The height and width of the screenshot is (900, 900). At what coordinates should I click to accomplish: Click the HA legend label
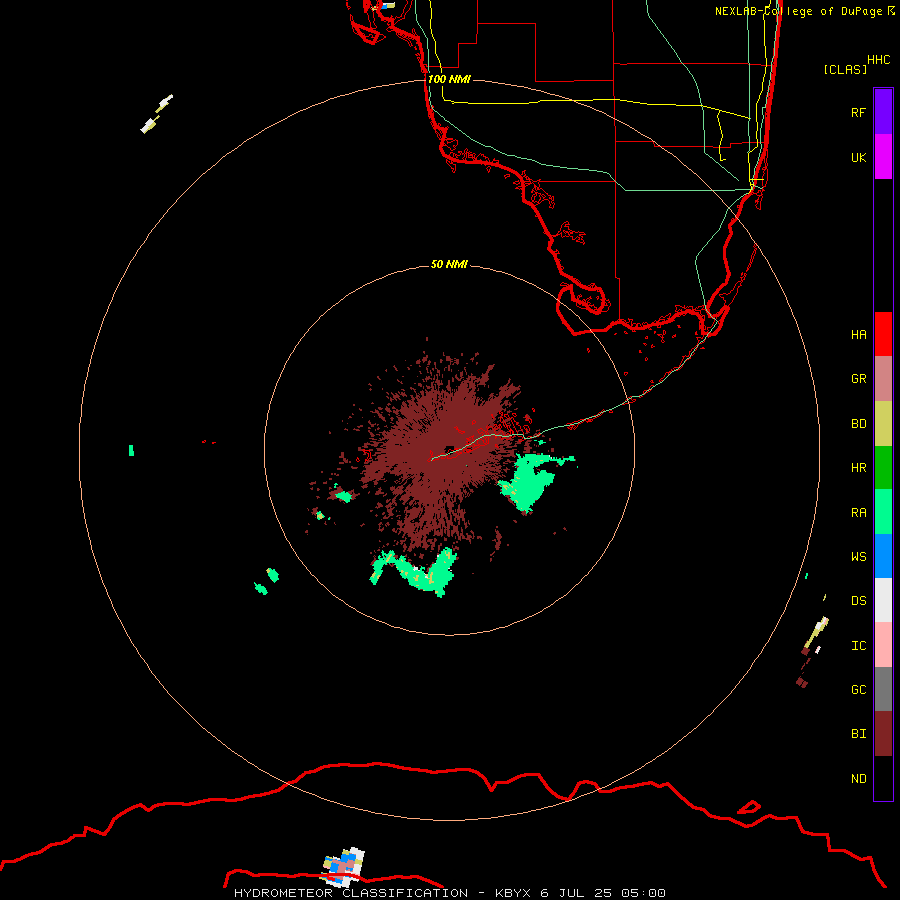coord(858,334)
